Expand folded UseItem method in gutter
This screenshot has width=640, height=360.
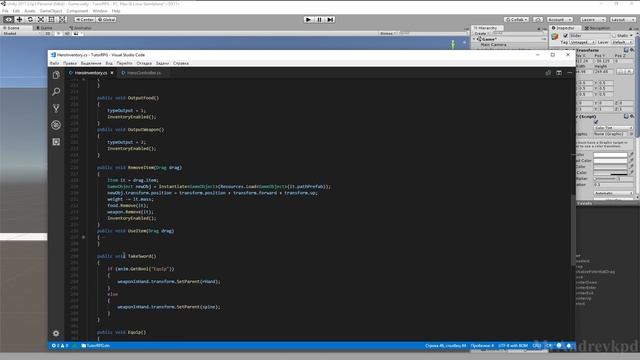click(x=84, y=237)
